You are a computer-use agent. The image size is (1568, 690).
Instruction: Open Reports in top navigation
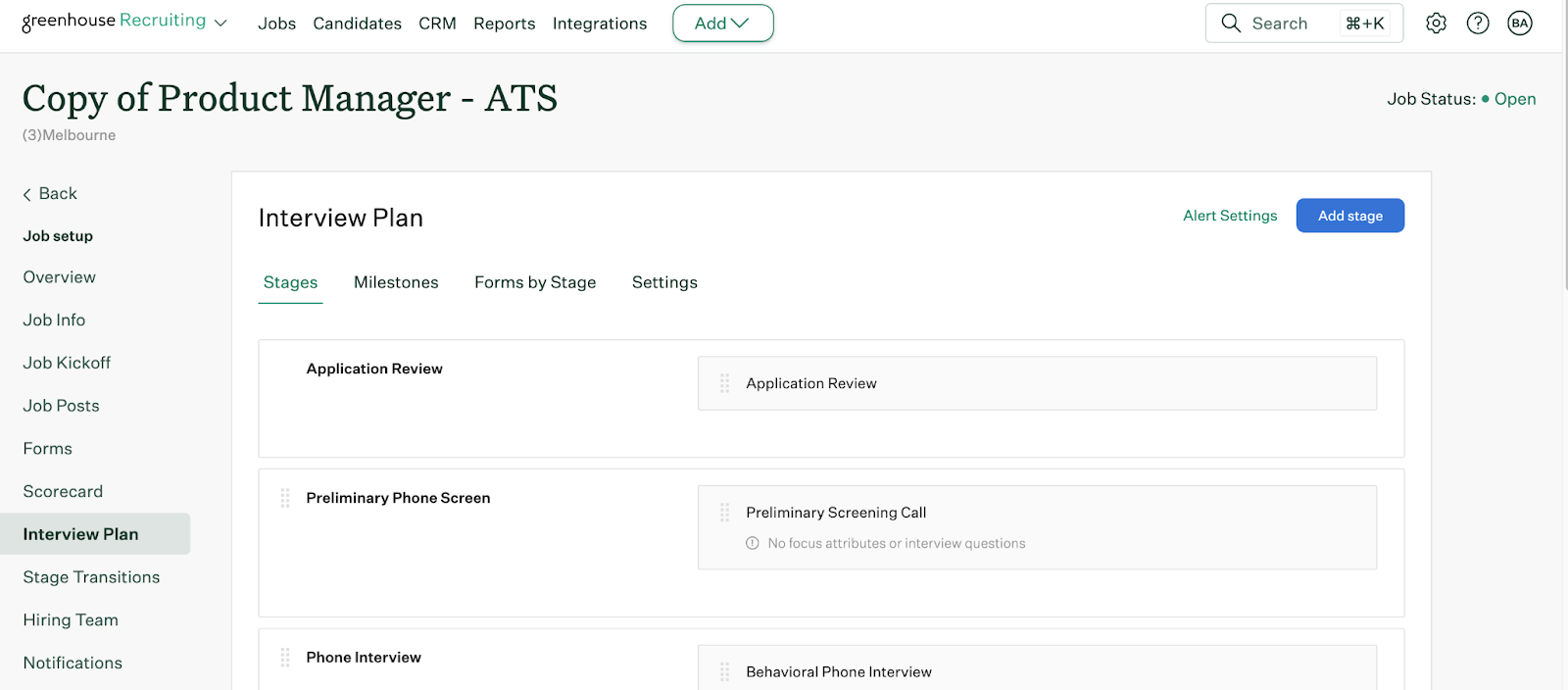click(x=504, y=24)
